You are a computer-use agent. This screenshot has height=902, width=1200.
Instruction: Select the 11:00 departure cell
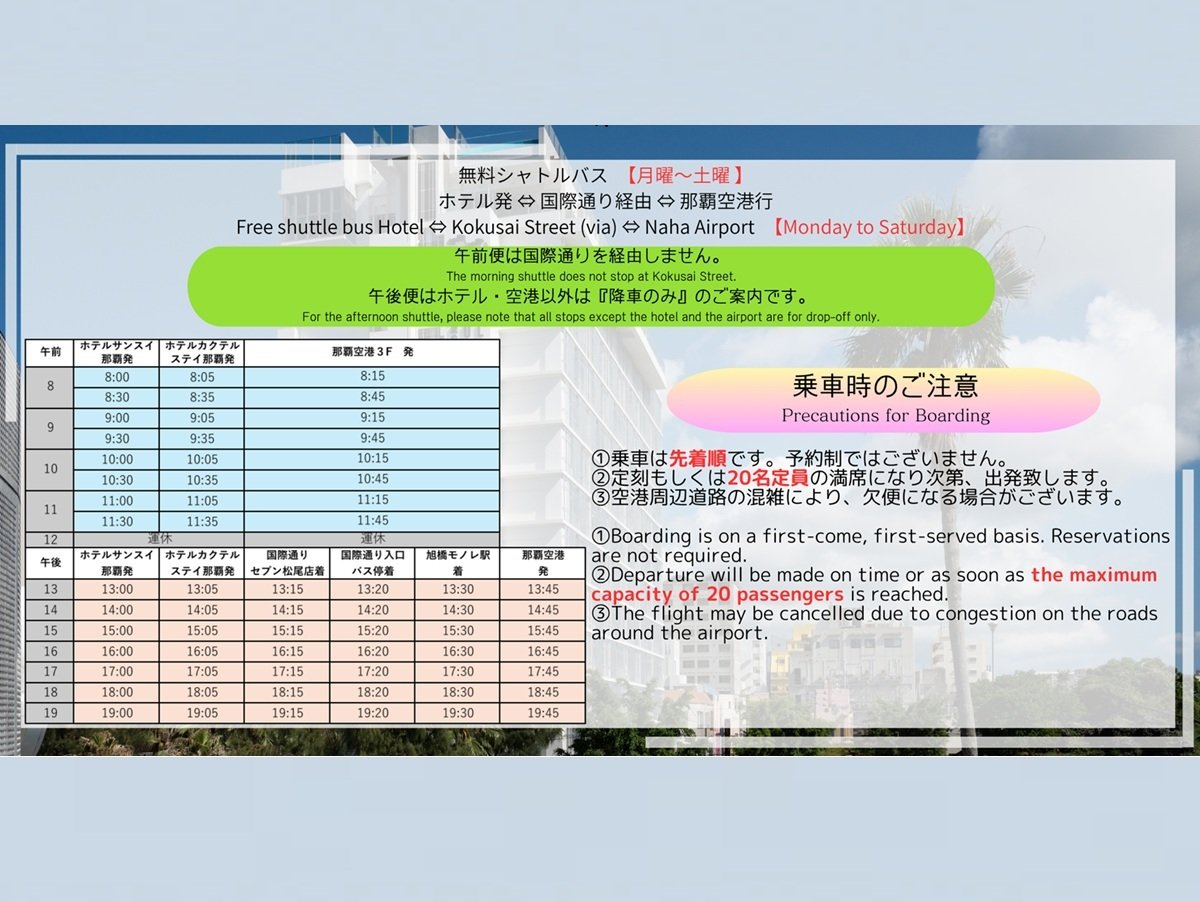(117, 501)
